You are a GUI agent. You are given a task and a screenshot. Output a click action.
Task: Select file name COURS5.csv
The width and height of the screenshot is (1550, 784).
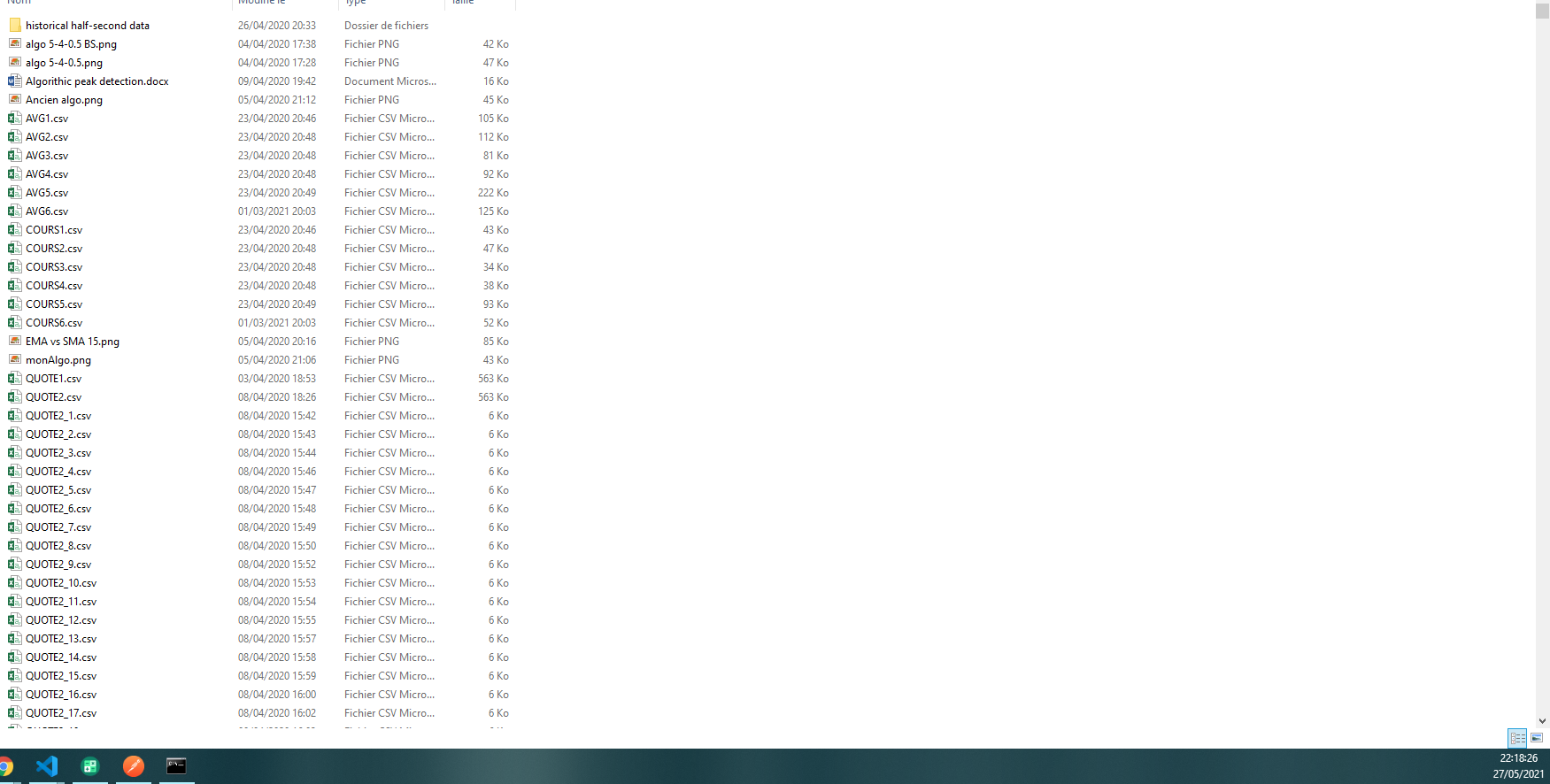coord(54,304)
